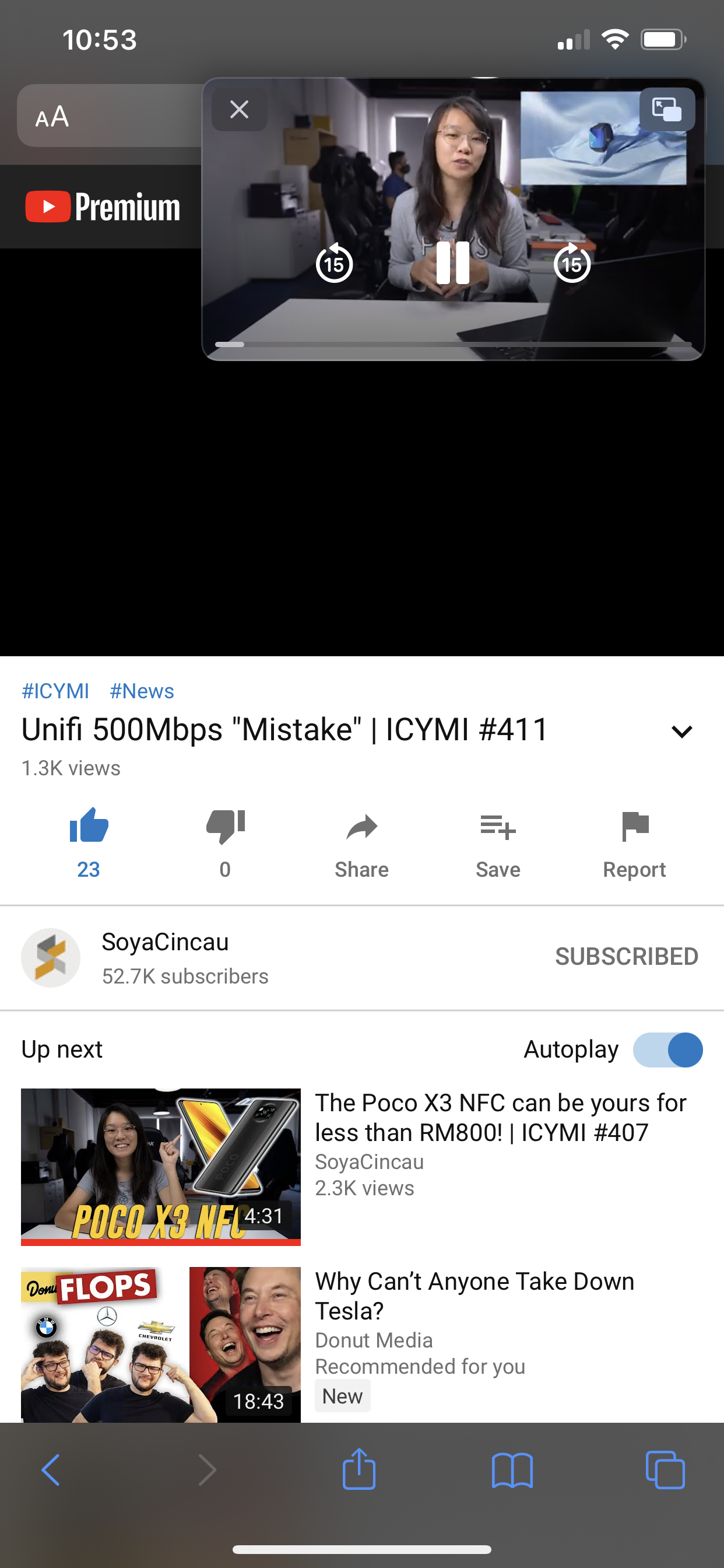Restore video from picture-in-picture to page

click(x=667, y=110)
